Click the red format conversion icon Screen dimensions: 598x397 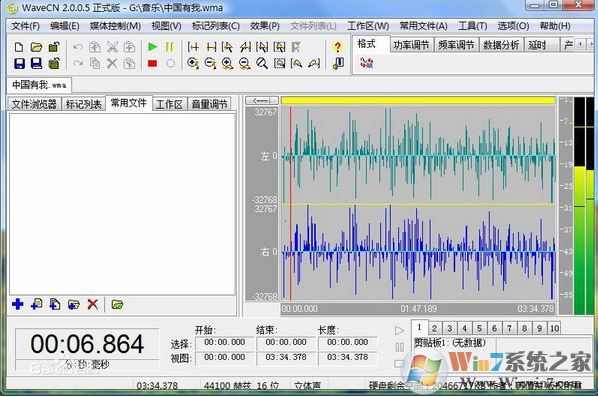tap(367, 63)
